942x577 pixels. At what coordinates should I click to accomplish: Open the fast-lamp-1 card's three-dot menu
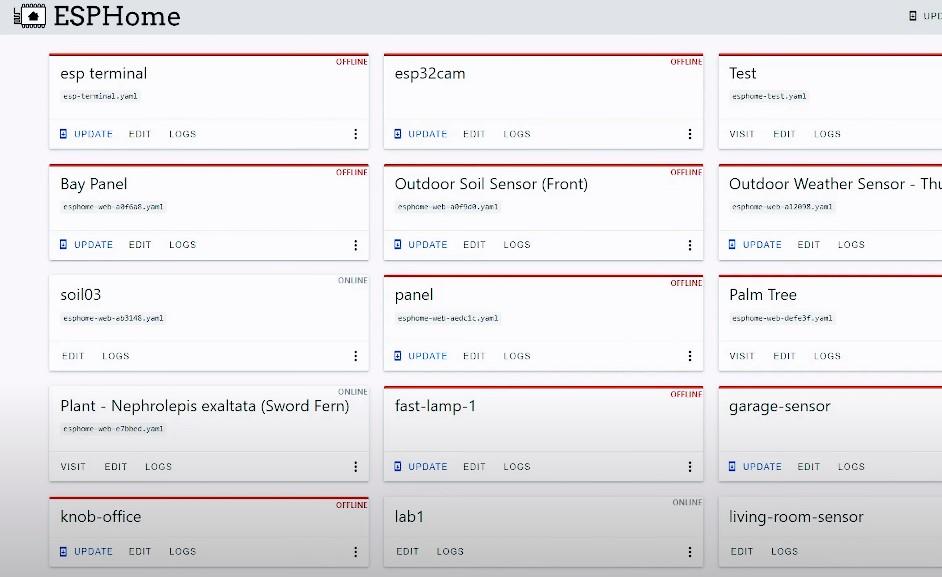coord(690,466)
